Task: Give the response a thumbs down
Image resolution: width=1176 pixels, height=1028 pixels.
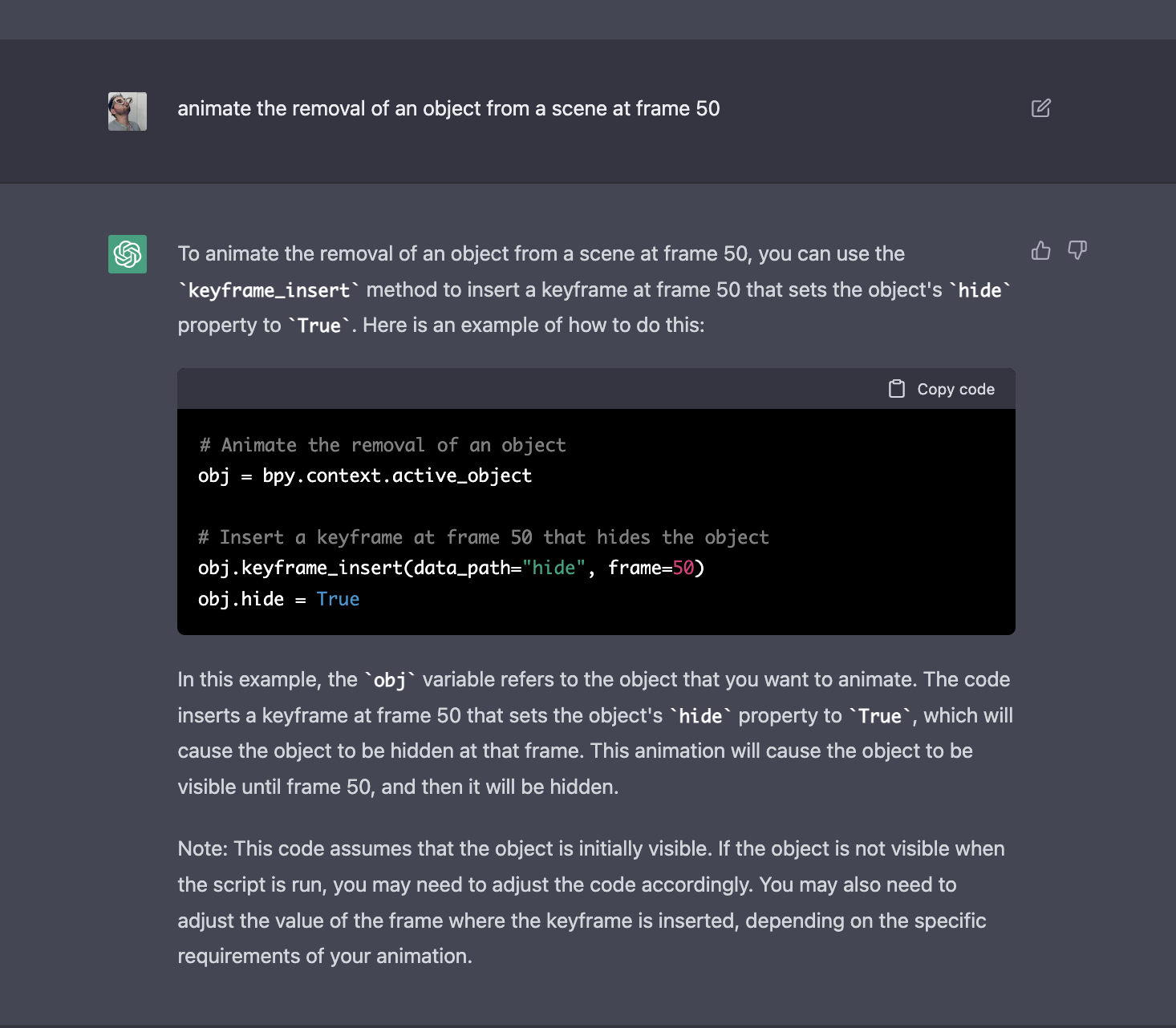Action: (x=1077, y=251)
